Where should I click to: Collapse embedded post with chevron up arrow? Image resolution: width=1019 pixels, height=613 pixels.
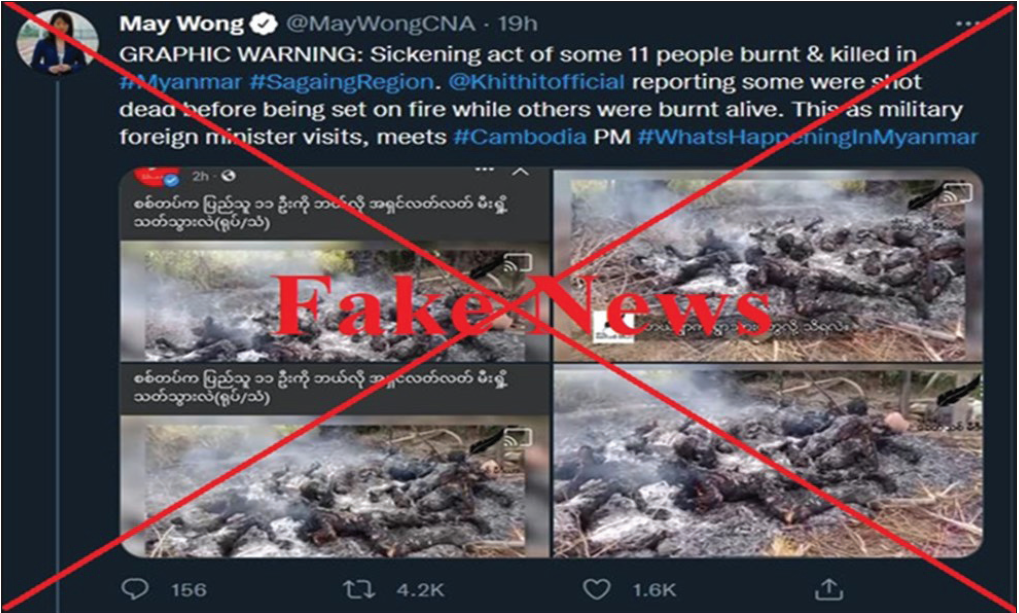pos(520,172)
